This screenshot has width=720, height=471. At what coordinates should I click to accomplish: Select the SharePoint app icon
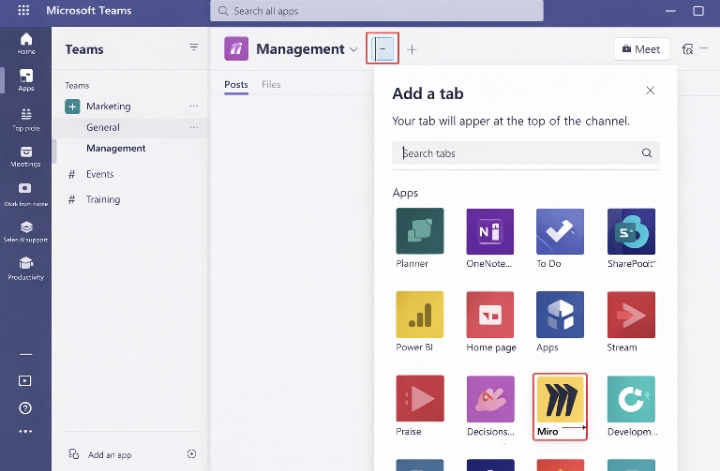pyautogui.click(x=631, y=232)
